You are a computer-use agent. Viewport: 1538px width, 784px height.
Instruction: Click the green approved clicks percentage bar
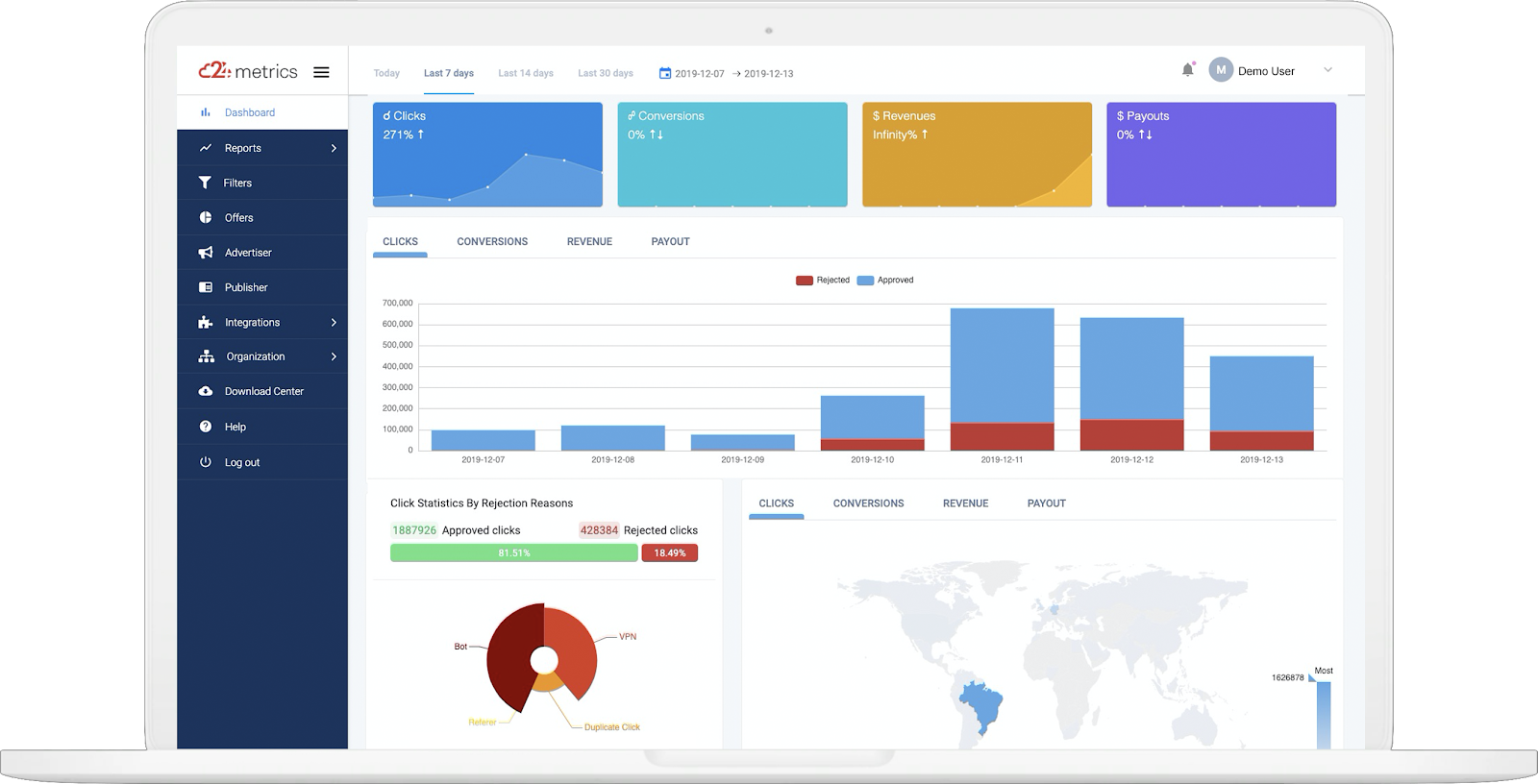[513, 553]
